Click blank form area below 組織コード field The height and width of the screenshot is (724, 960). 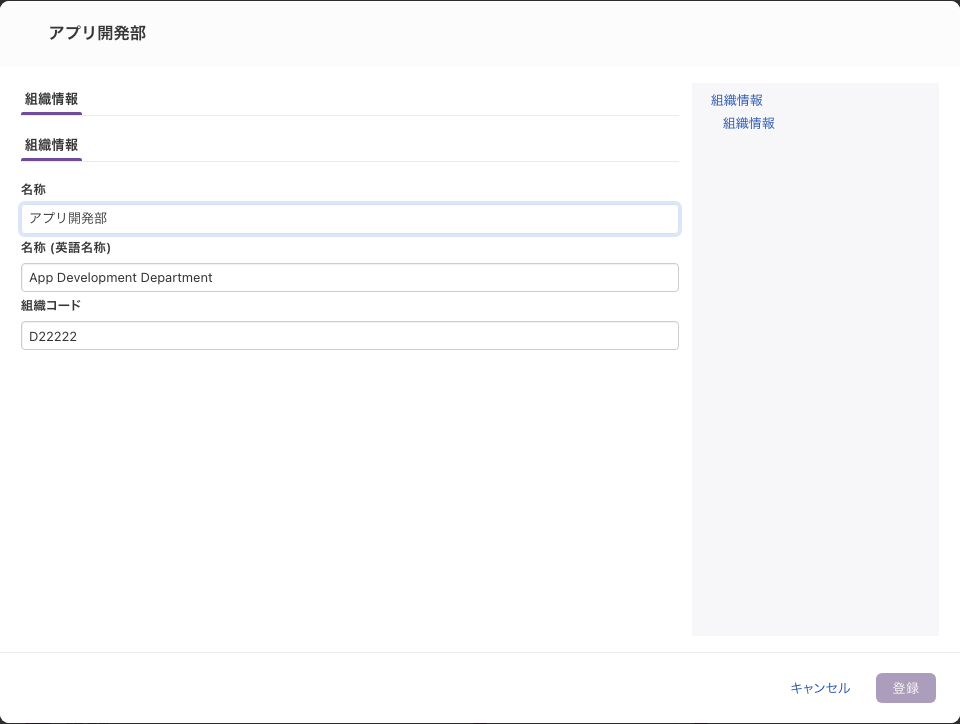click(350, 490)
